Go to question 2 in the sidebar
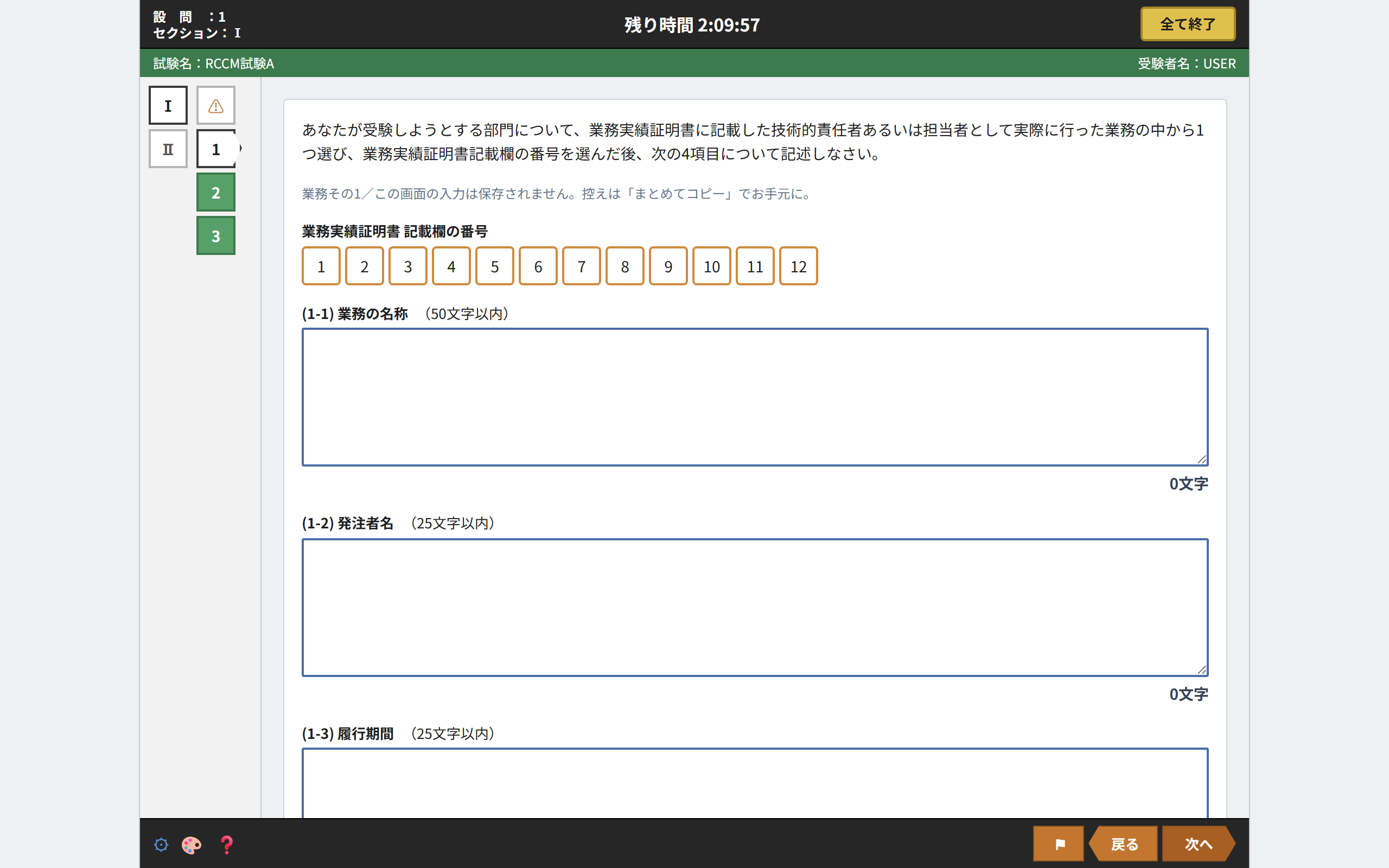The height and width of the screenshot is (868, 1389). pyautogui.click(x=216, y=192)
